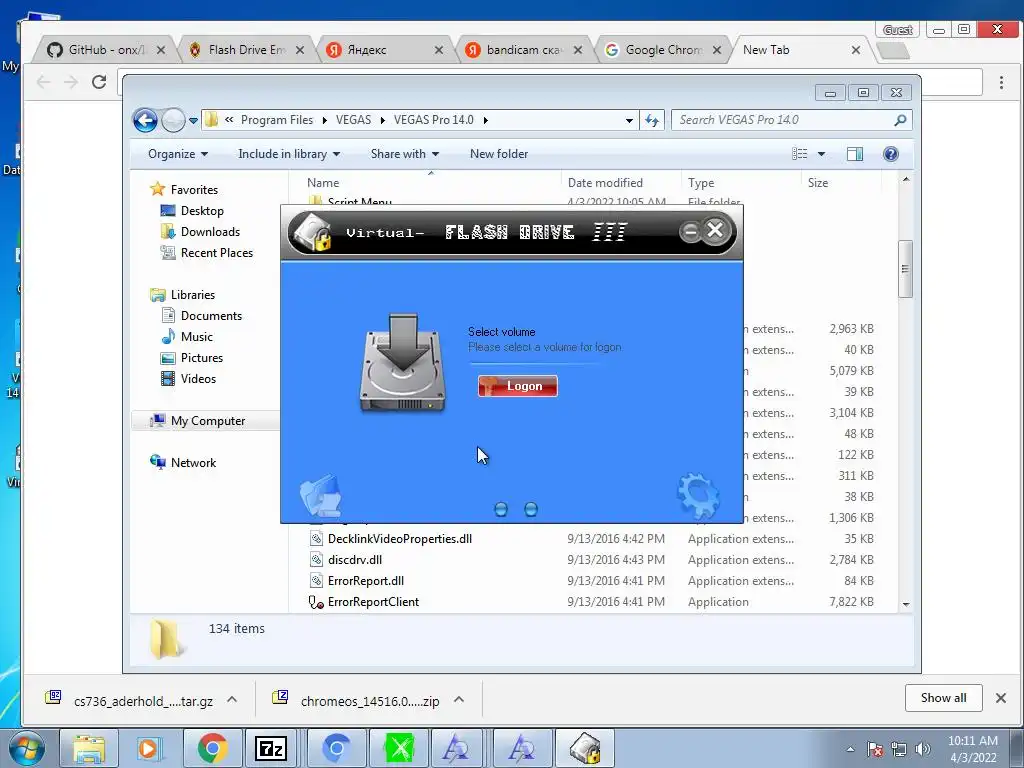Switch to the Google Chrome tab
The width and height of the screenshot is (1024, 768).
[x=663, y=50]
